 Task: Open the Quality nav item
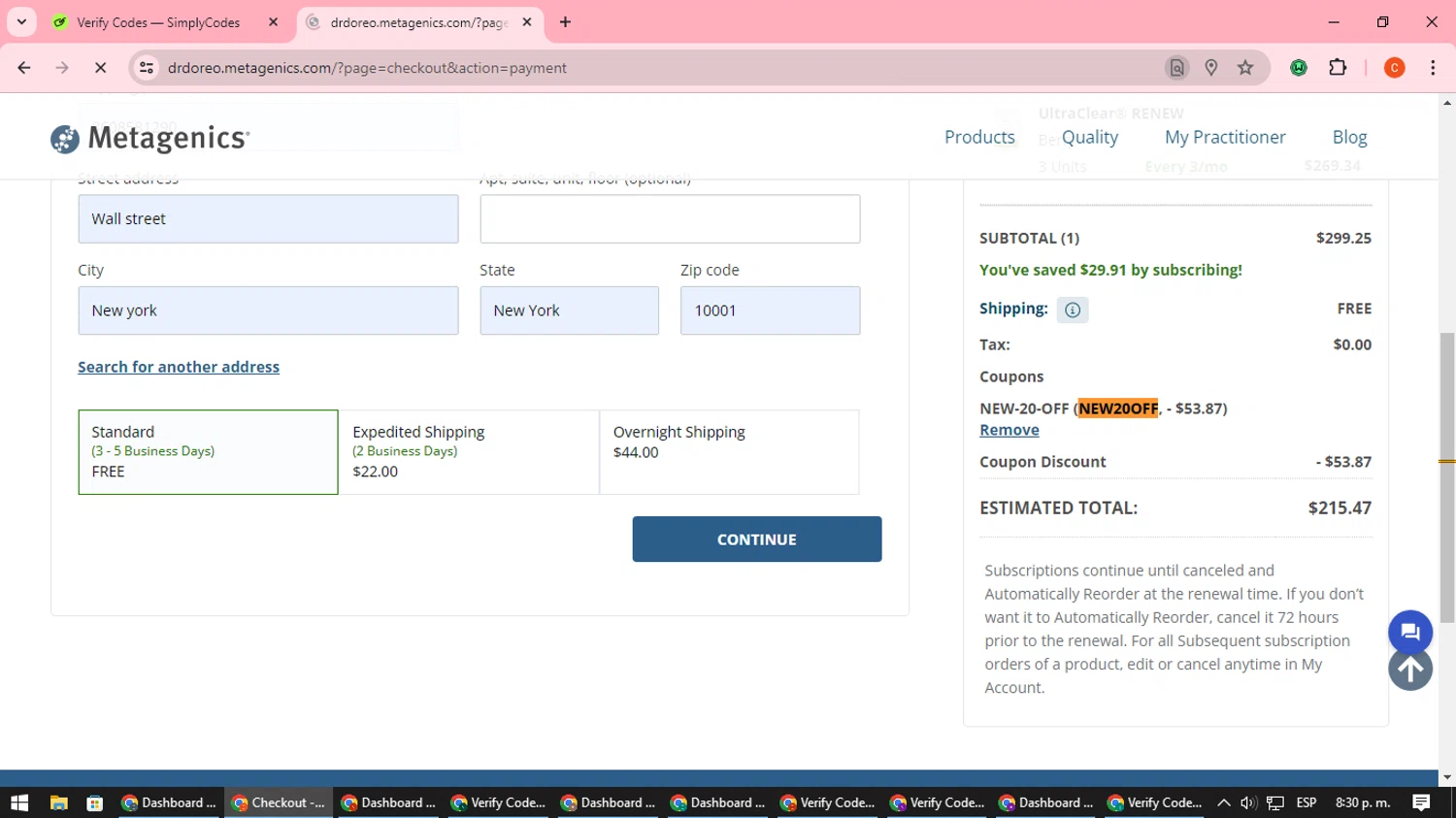1090,137
